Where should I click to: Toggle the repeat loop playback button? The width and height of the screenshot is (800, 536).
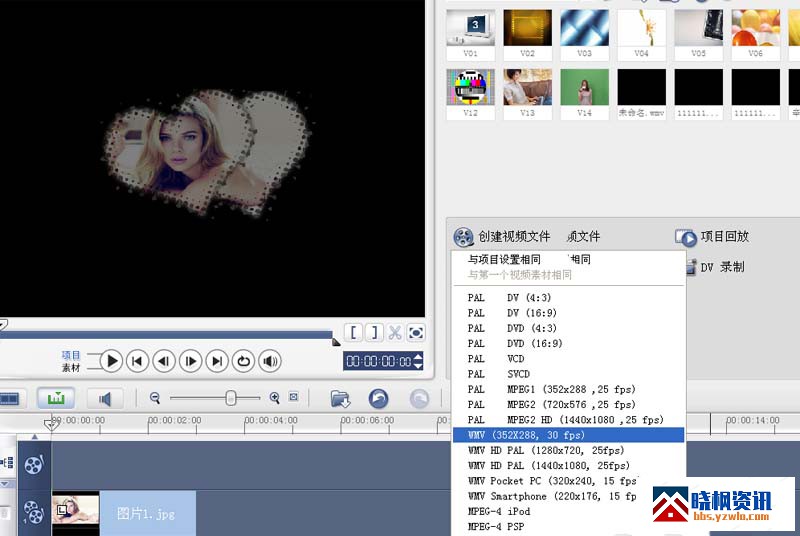[x=242, y=361]
